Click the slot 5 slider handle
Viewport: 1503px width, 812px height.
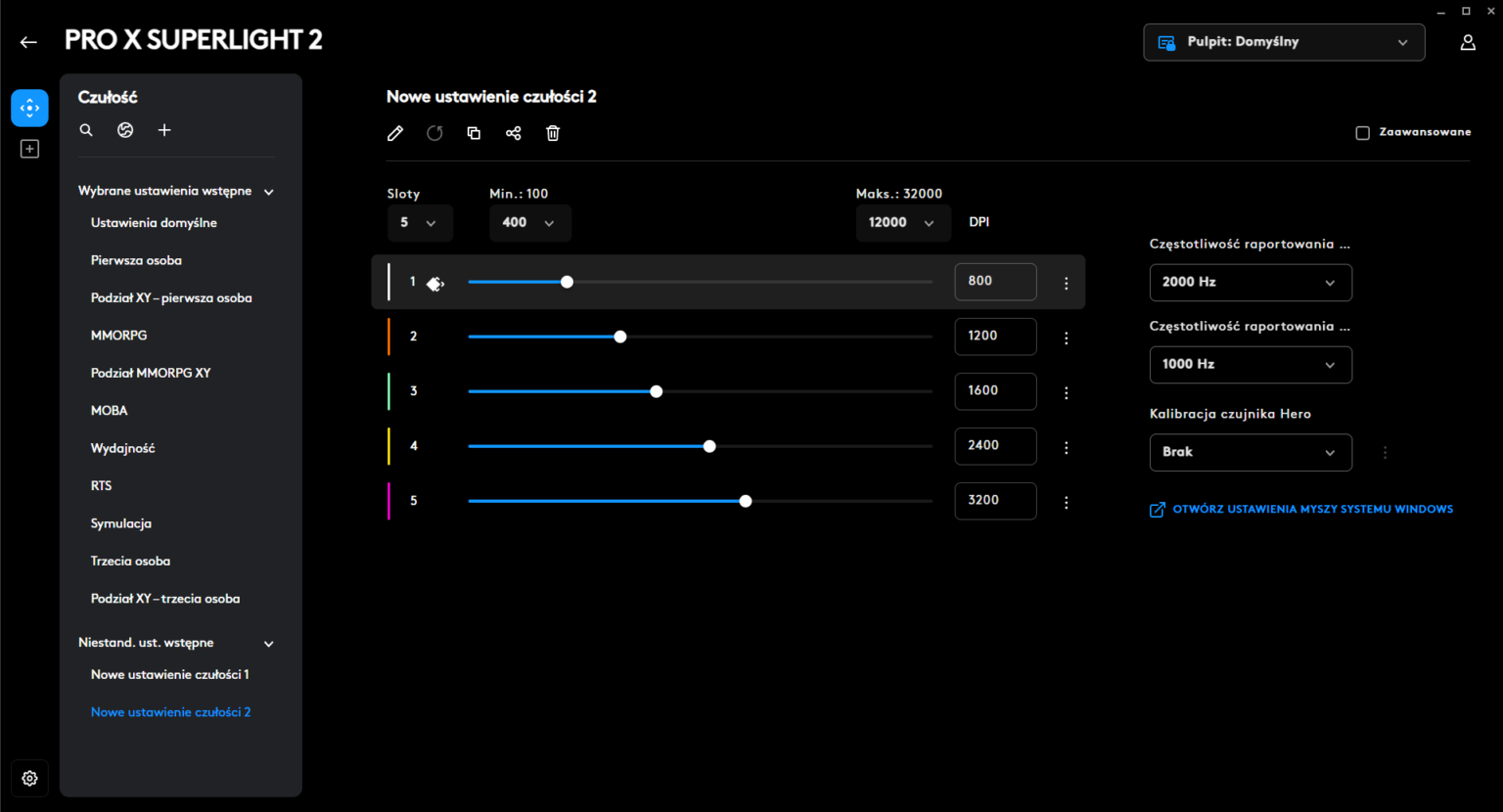746,501
